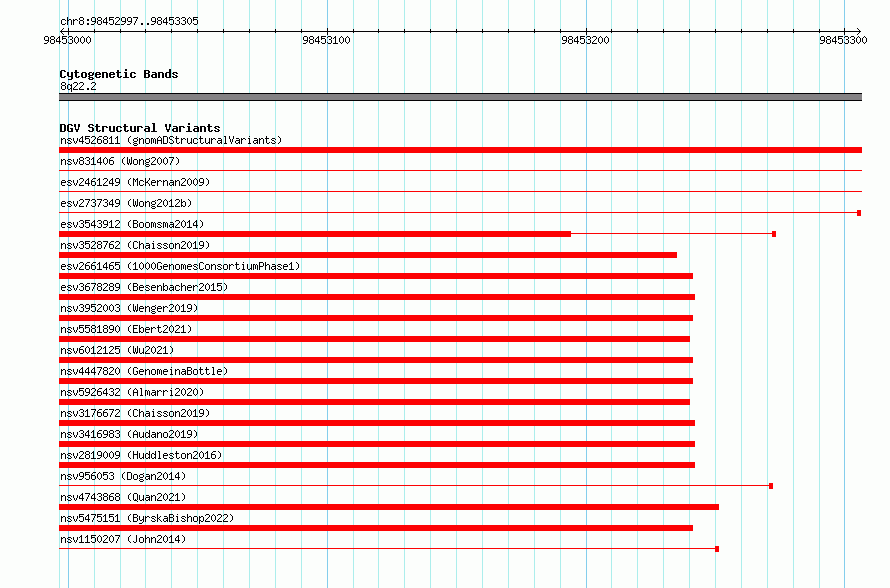Open variant nsv5475151 (ByrskaBishop2022)
Viewport: 890px width, 588px height.
(x=147, y=518)
